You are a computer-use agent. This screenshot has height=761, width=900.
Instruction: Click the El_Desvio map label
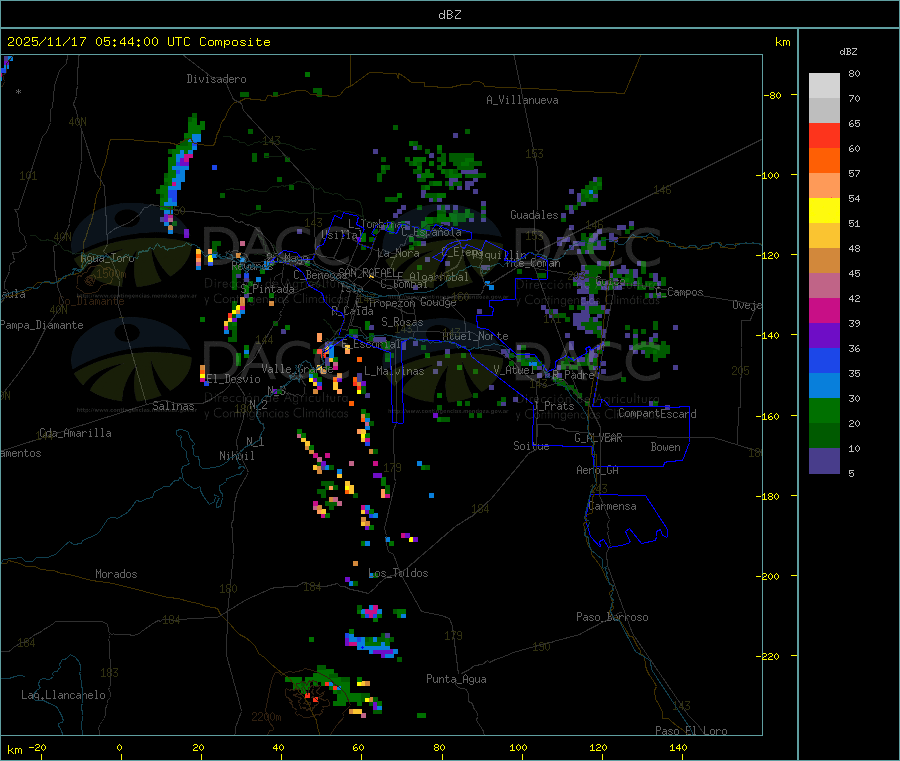coord(234,379)
